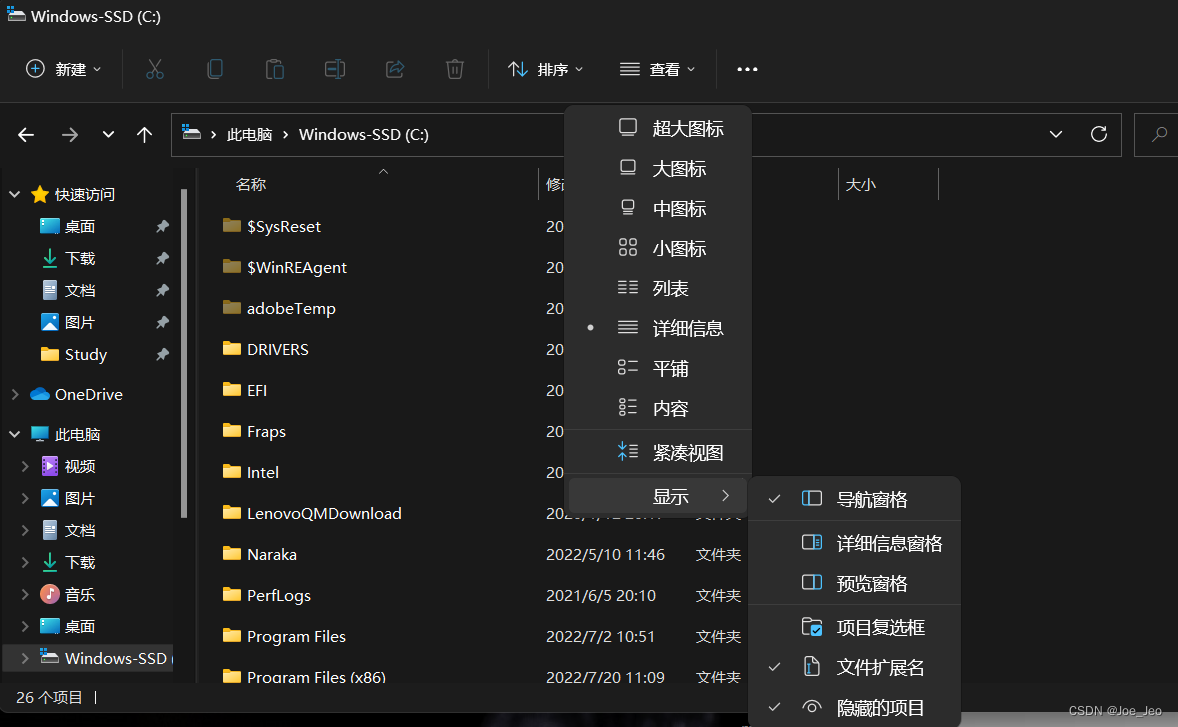Click the Paste clipboard icon
The image size is (1178, 727).
[275, 69]
